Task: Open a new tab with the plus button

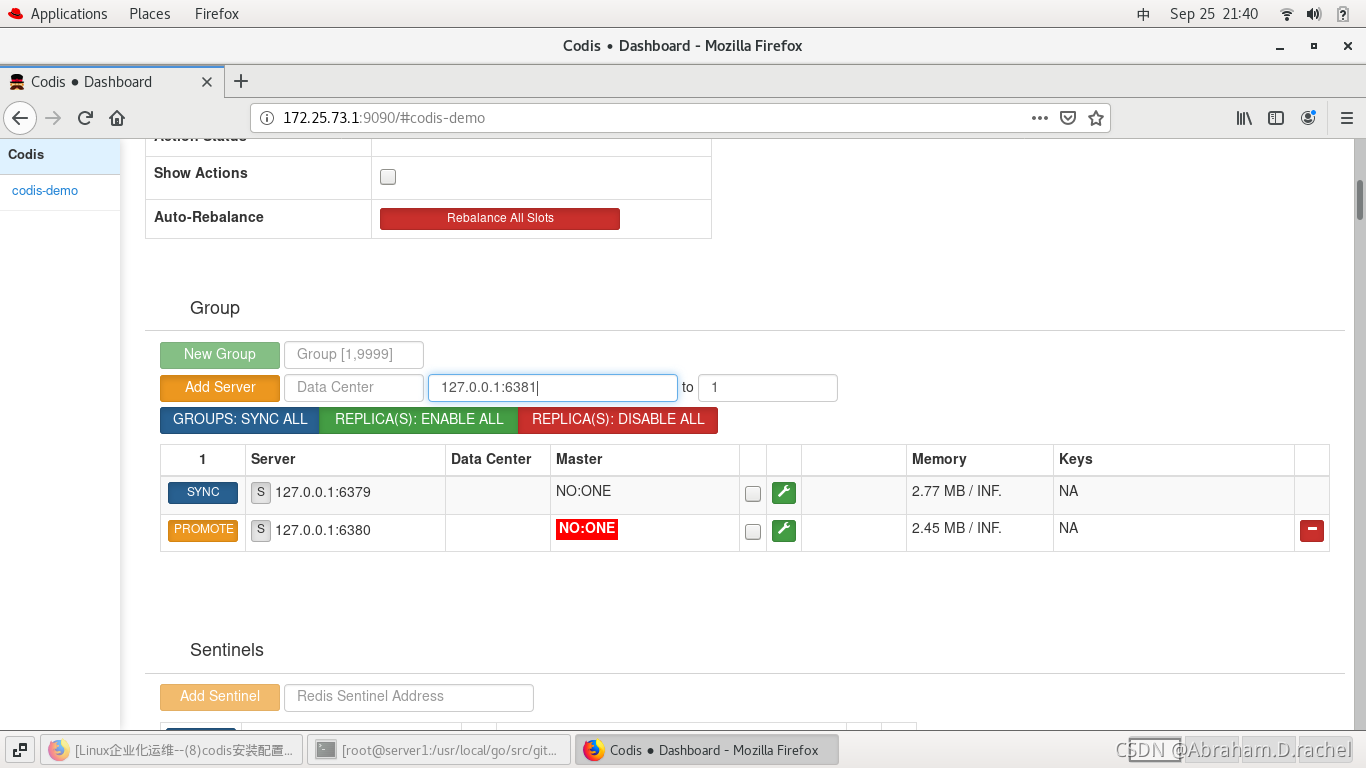Action: click(x=241, y=81)
